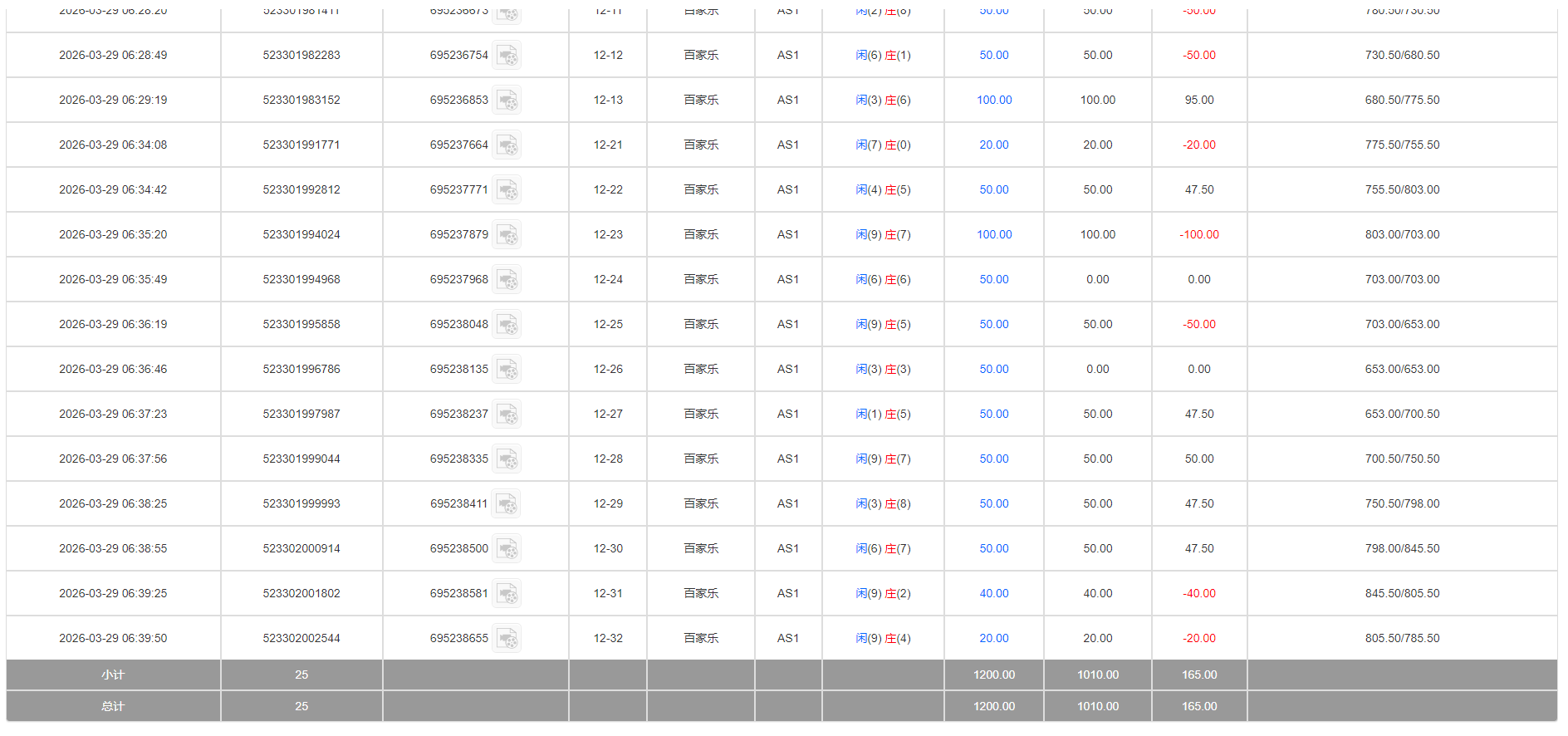Click timestamp 2026-03-29 06:28:49
This screenshot has height=736, width=1568.
point(113,55)
